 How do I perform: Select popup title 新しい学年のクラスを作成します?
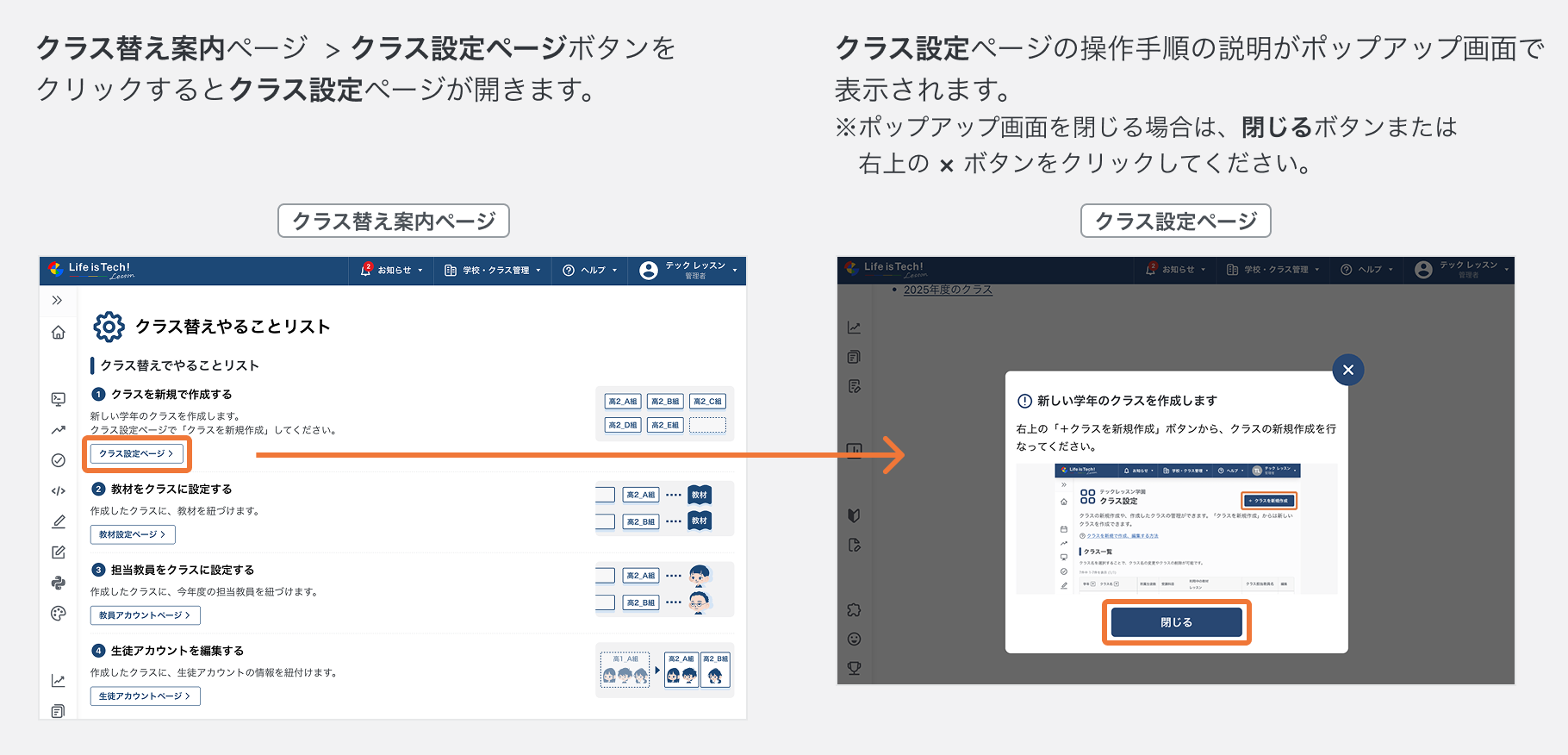[1127, 401]
